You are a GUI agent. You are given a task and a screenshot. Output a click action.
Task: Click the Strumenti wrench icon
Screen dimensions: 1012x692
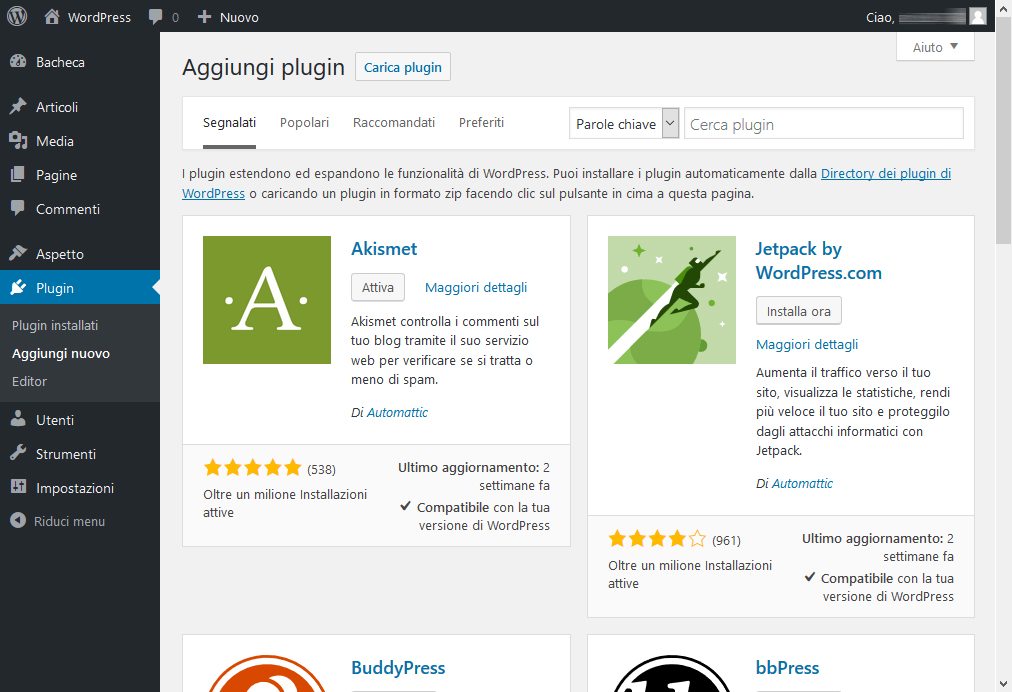[x=18, y=454]
